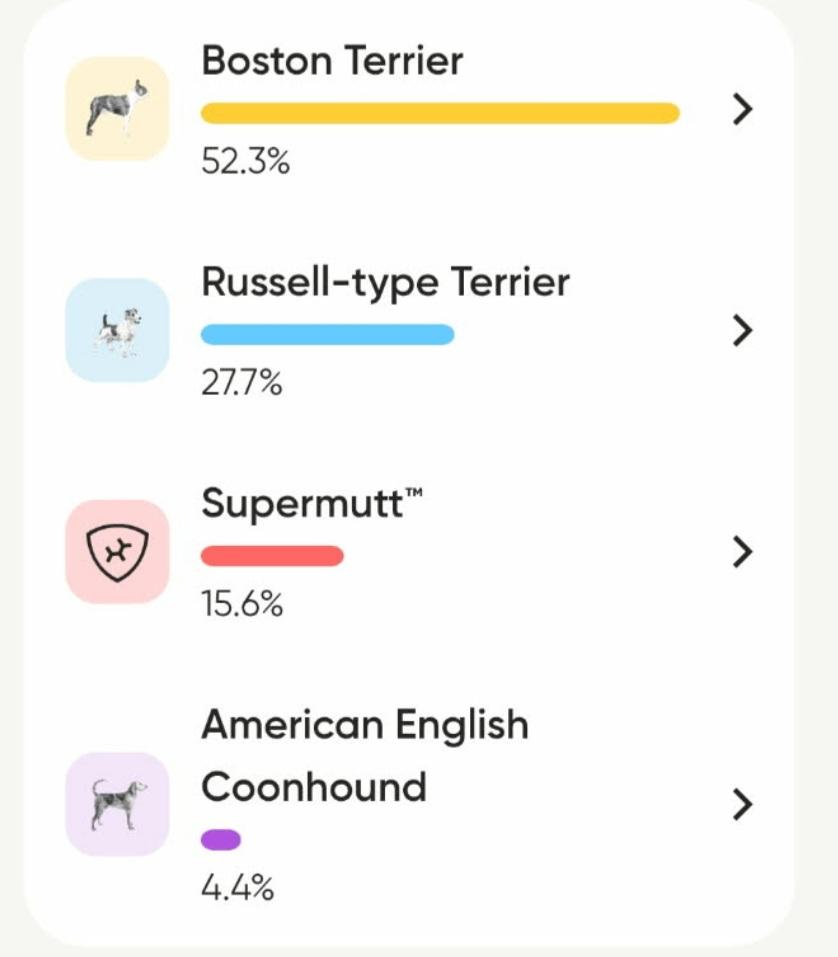Open American English Coonhound chevron
Image resolution: width=838 pixels, height=957 pixels.
(741, 804)
